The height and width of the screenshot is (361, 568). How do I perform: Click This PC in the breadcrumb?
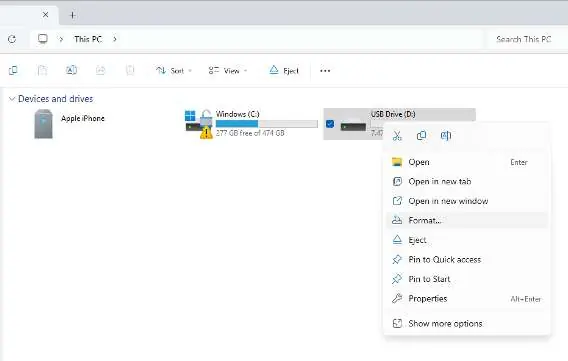click(88, 39)
